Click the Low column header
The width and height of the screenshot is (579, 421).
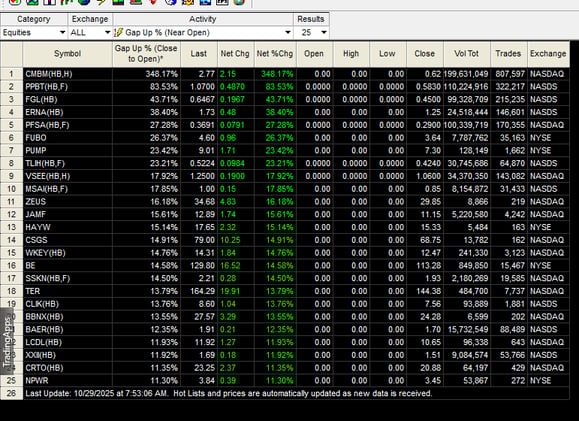387,54
